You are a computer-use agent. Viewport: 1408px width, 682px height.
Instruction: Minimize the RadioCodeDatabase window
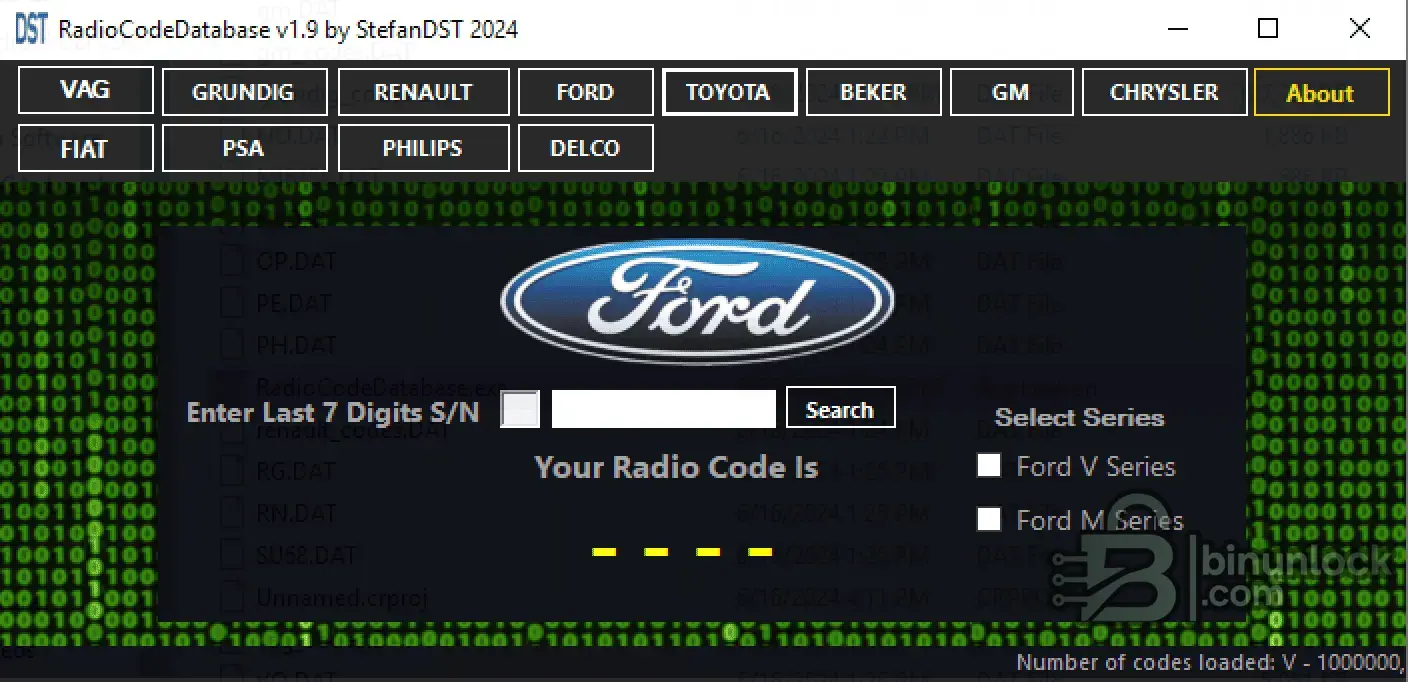pyautogui.click(x=1177, y=29)
